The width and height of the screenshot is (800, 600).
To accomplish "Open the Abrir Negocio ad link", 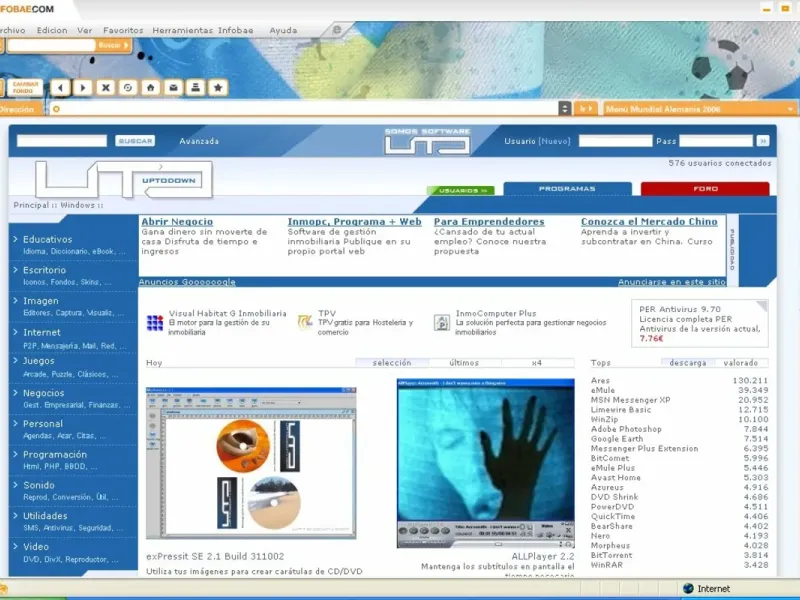I will [177, 221].
